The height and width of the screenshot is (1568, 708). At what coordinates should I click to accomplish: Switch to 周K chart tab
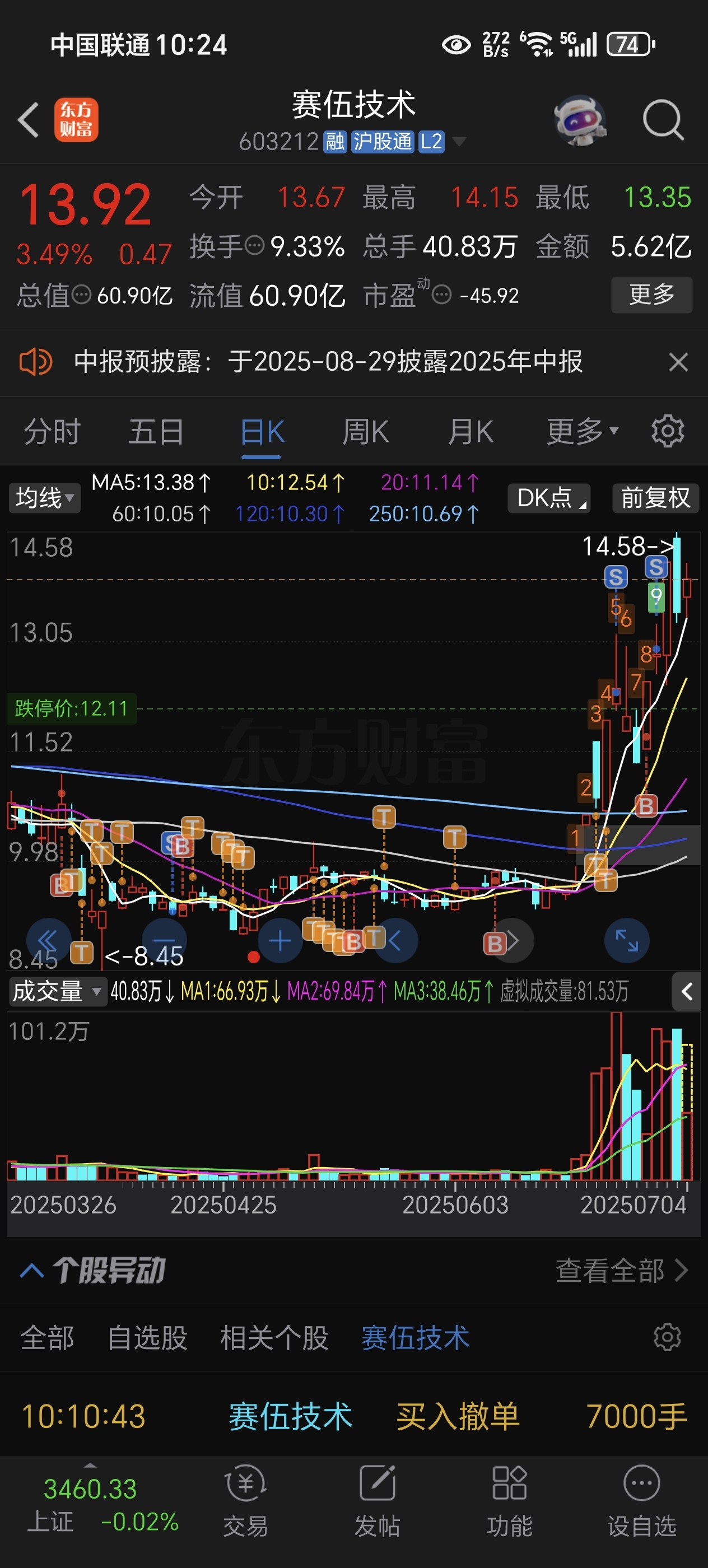tap(365, 432)
